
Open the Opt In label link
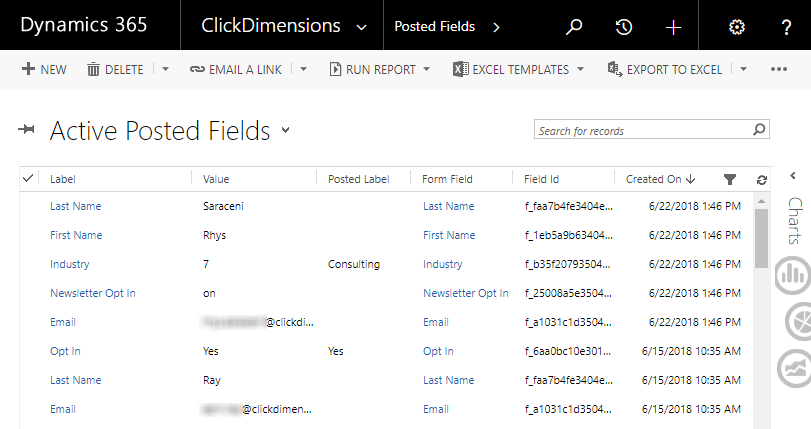65,351
